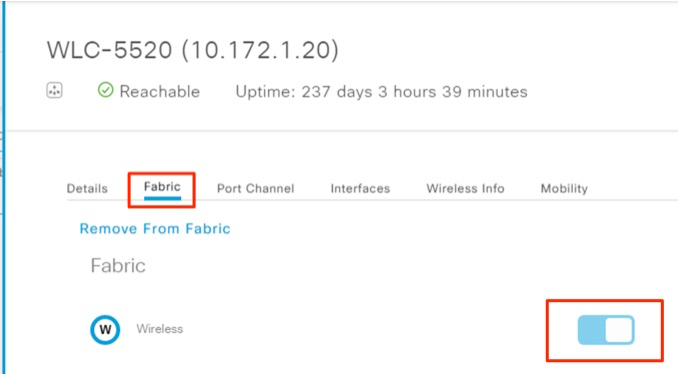Viewport: 678px width, 374px height.
Task: Click the Uptime 237 days text
Action: click(x=381, y=92)
